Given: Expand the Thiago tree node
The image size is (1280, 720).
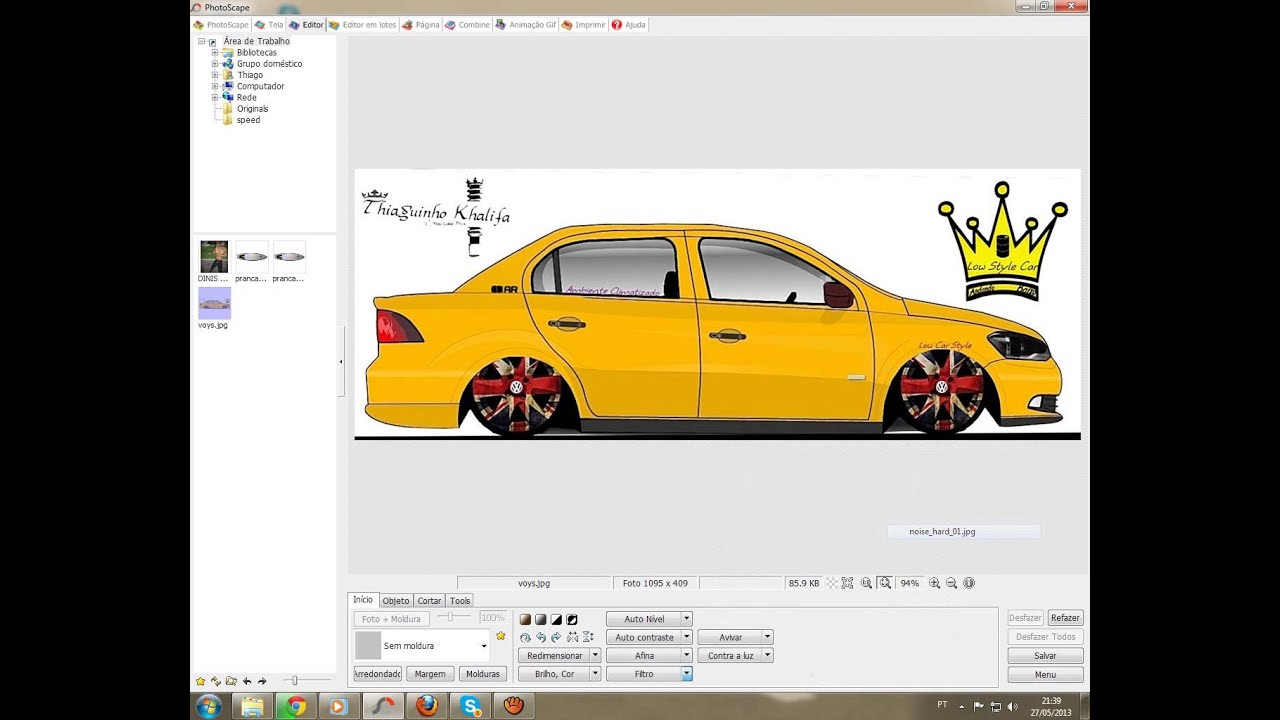Looking at the screenshot, I should pos(215,75).
